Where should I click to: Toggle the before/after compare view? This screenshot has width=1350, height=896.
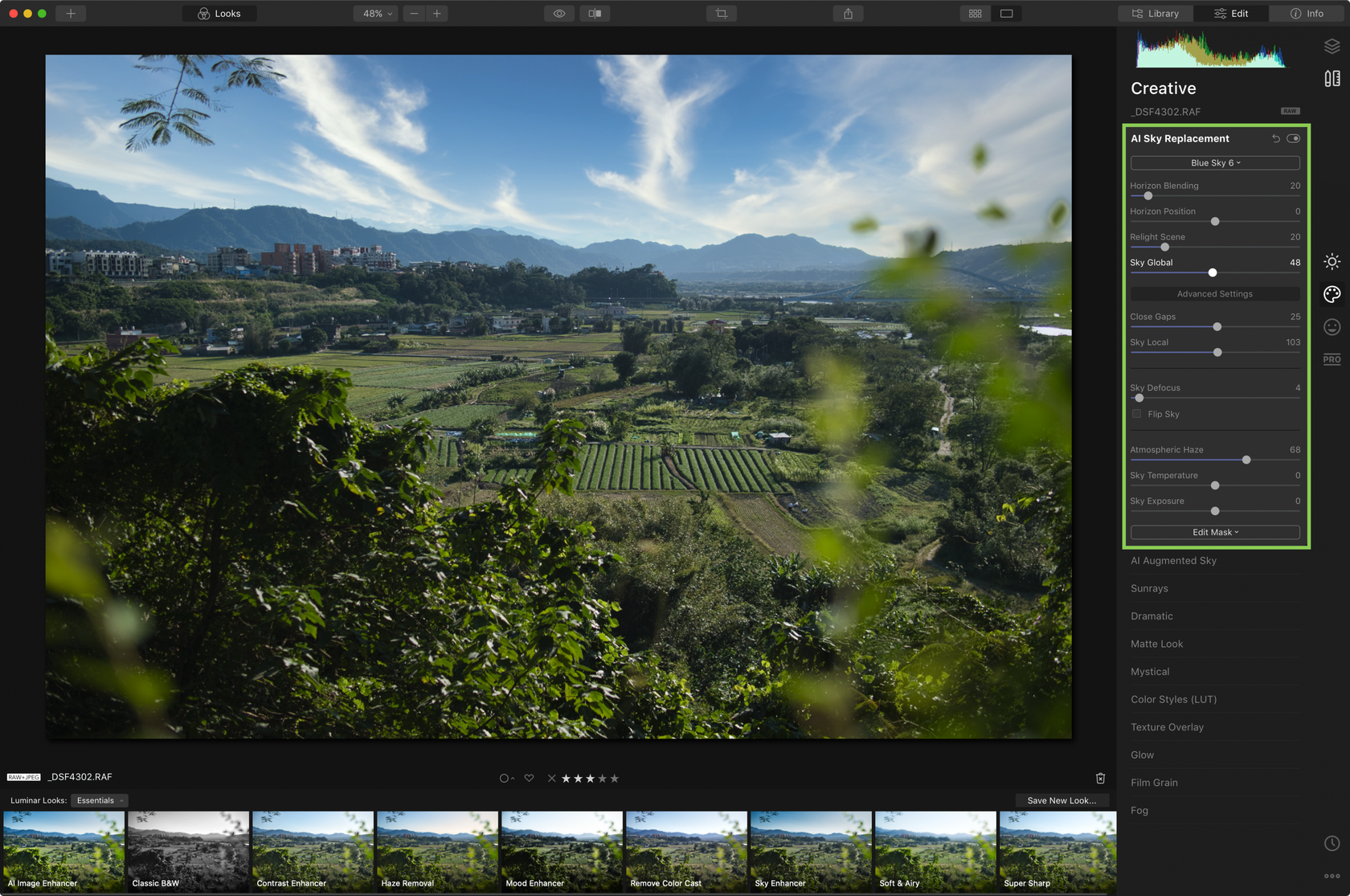tap(595, 14)
